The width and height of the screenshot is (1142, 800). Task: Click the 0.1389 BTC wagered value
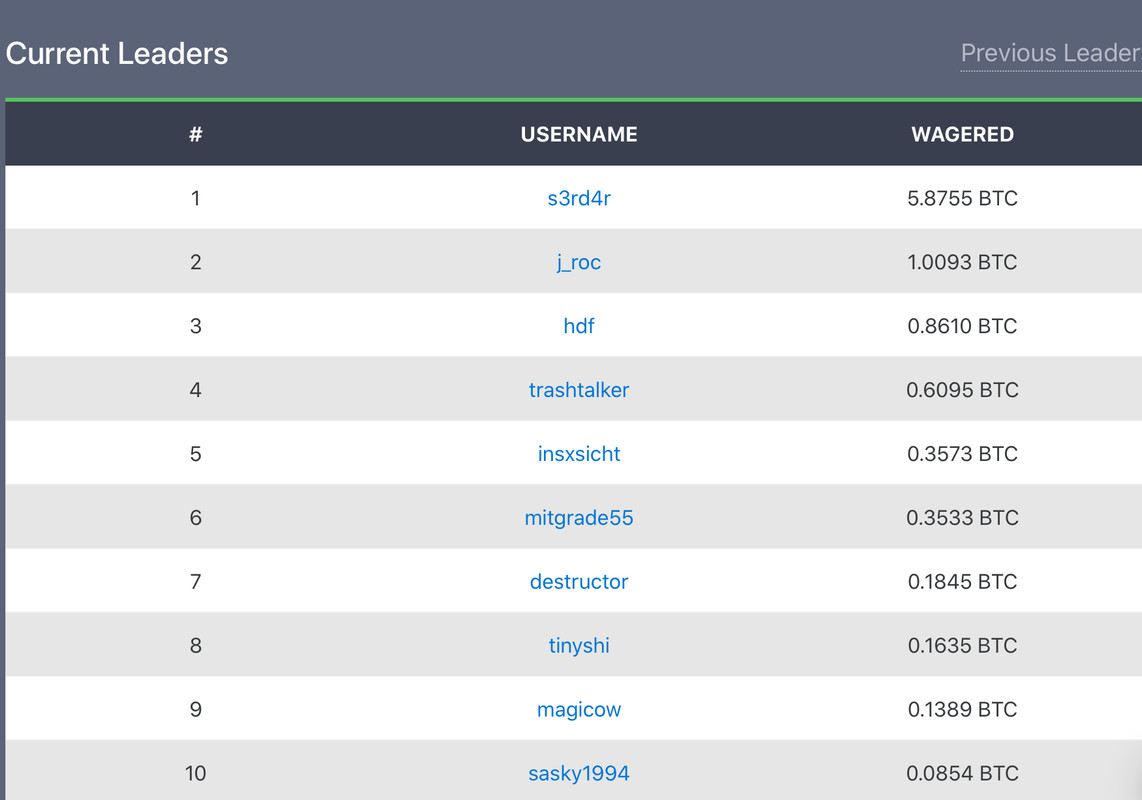[x=962, y=710]
